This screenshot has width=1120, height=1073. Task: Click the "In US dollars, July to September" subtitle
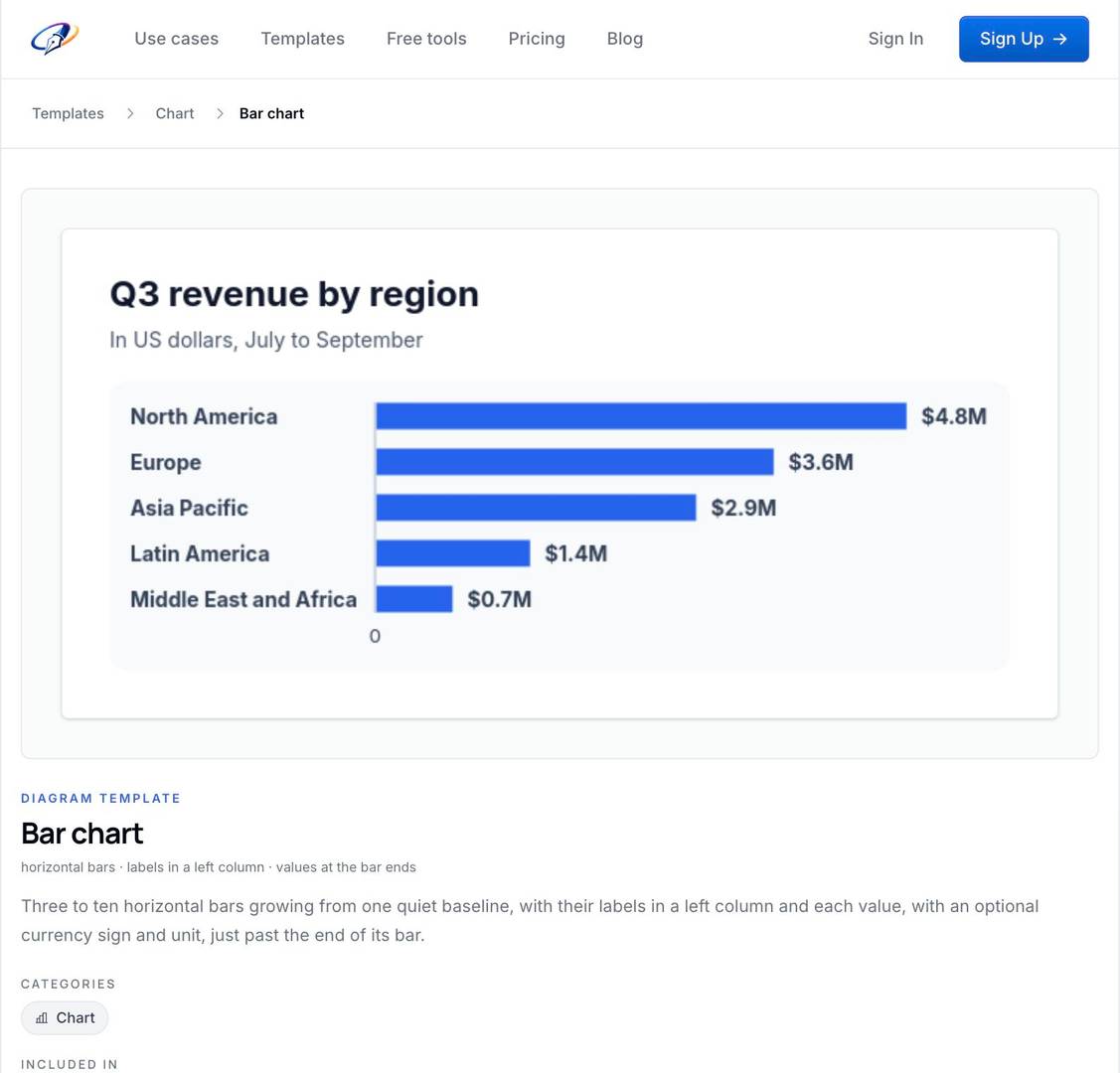[265, 340]
